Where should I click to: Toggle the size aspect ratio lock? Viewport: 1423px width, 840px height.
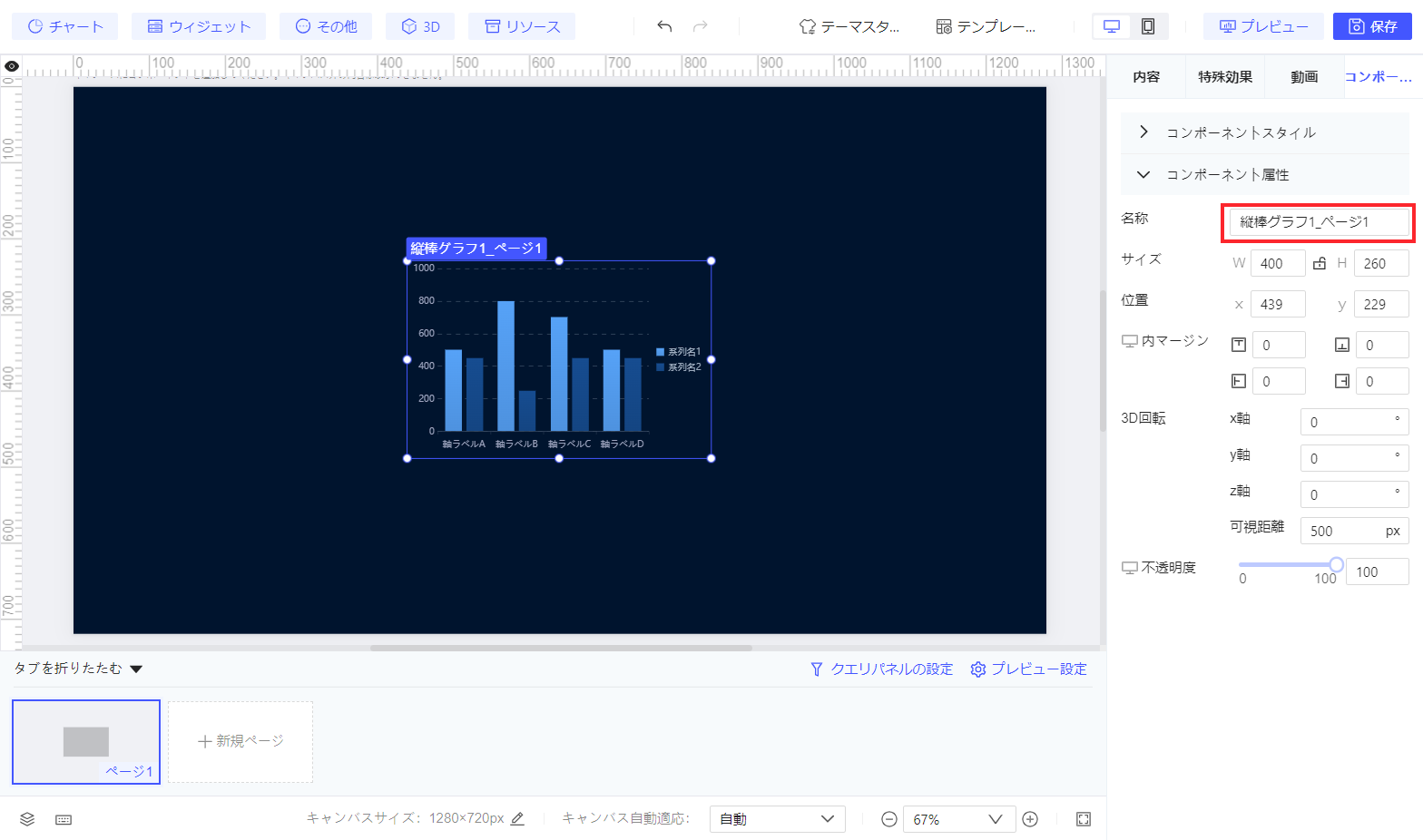[x=1320, y=263]
